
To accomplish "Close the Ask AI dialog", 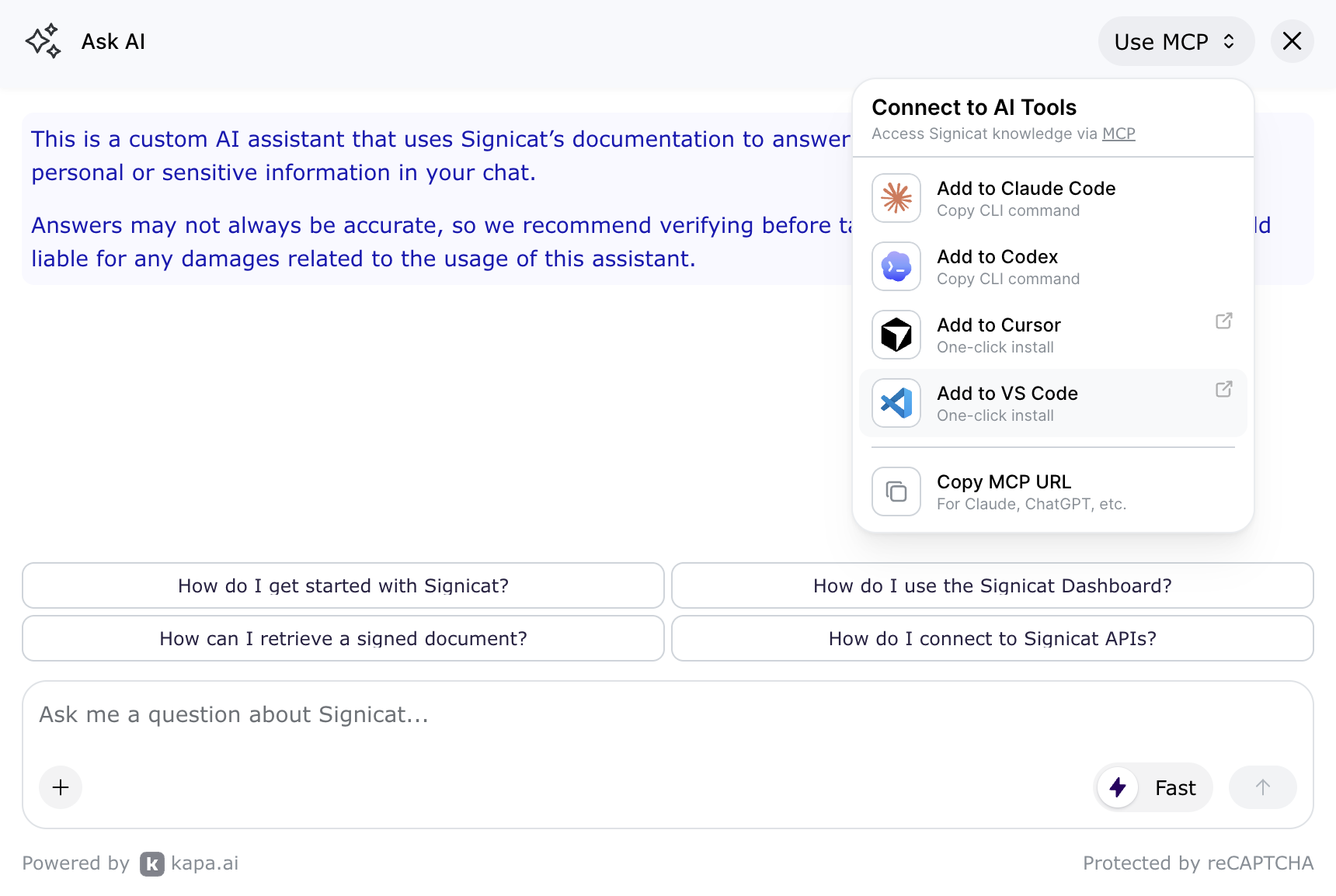I will 1292,41.
